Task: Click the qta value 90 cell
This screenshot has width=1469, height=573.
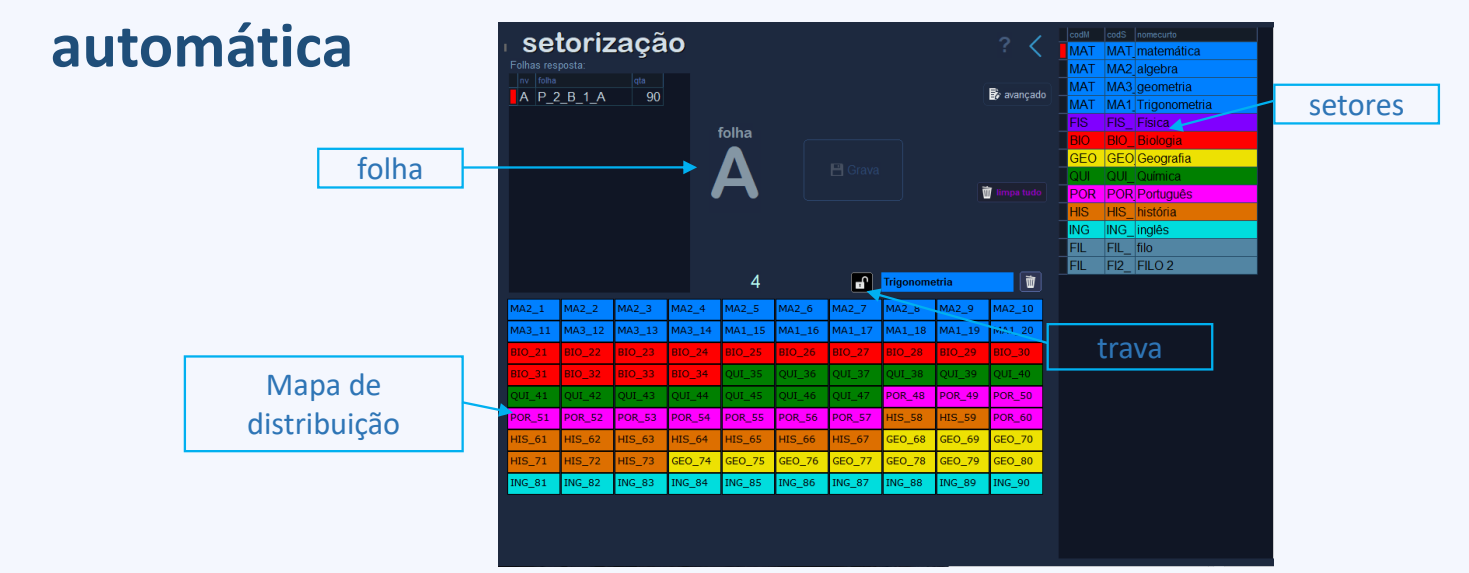Action: (647, 97)
